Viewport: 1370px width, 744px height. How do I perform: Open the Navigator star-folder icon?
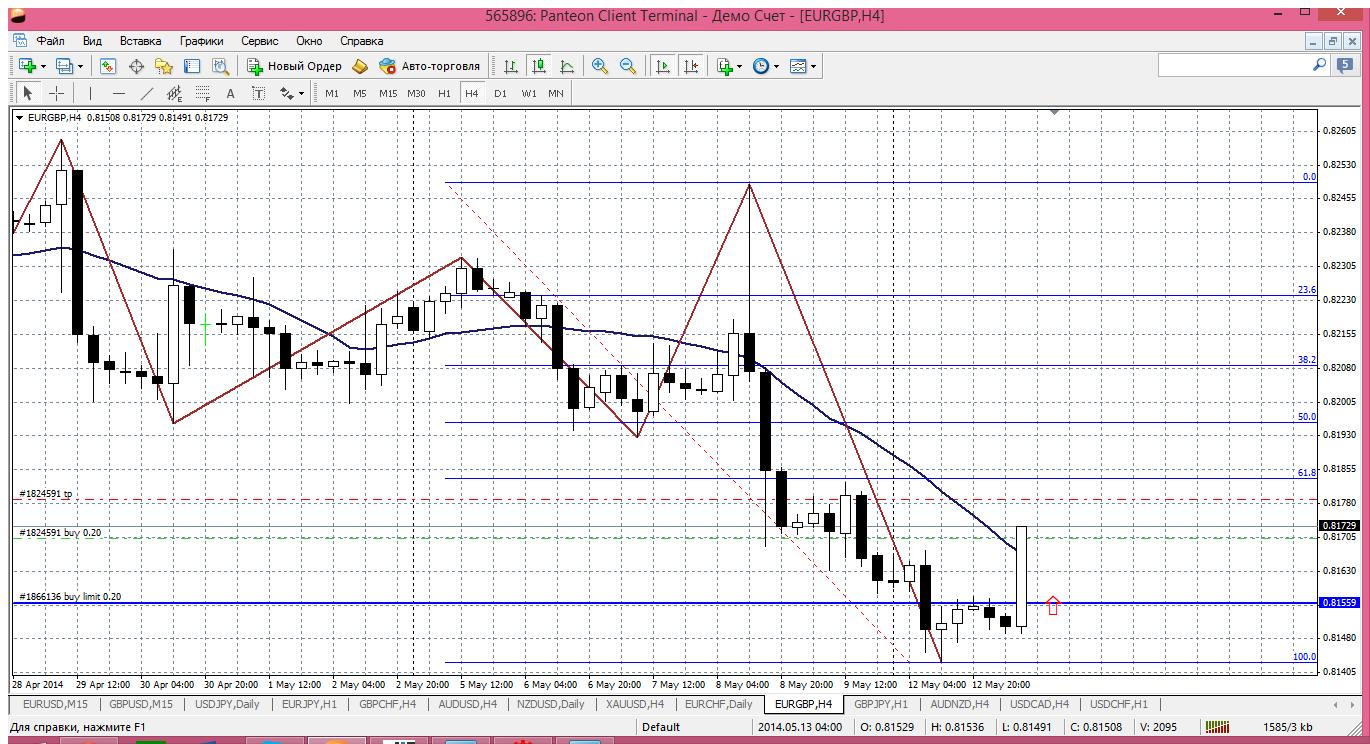[164, 66]
